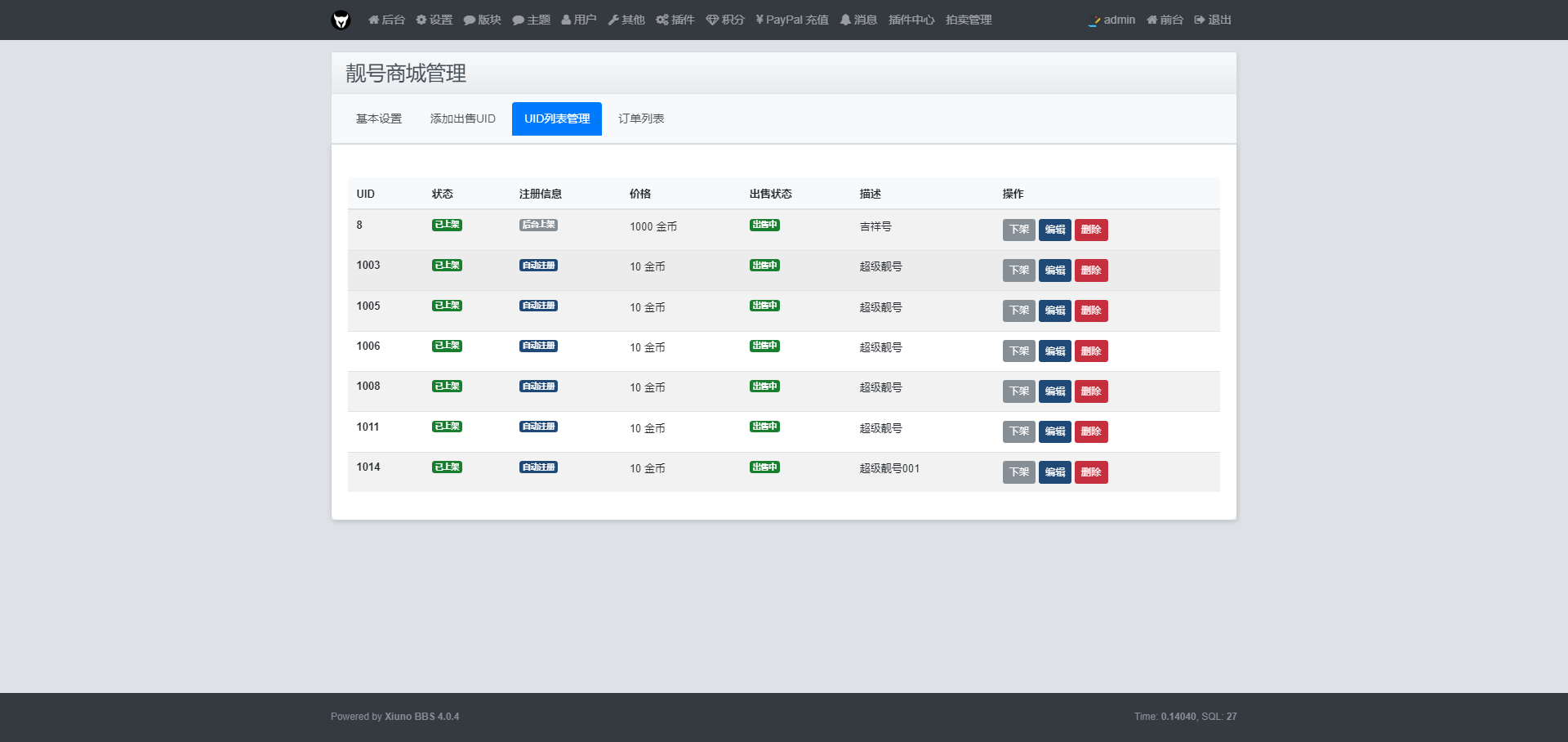This screenshot has width=1568, height=742.
Task: Open the 插件 plugin menu
Action: click(675, 20)
